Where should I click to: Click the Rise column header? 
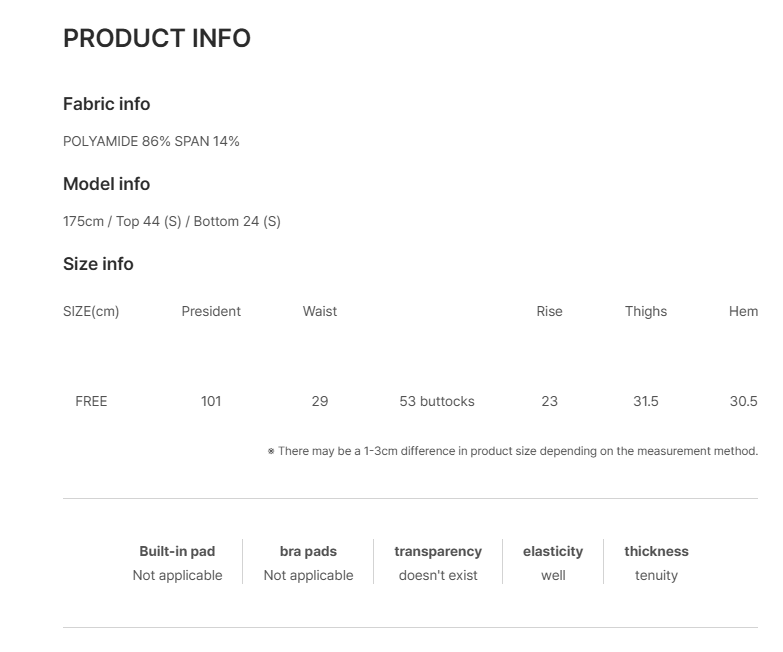pyautogui.click(x=549, y=312)
